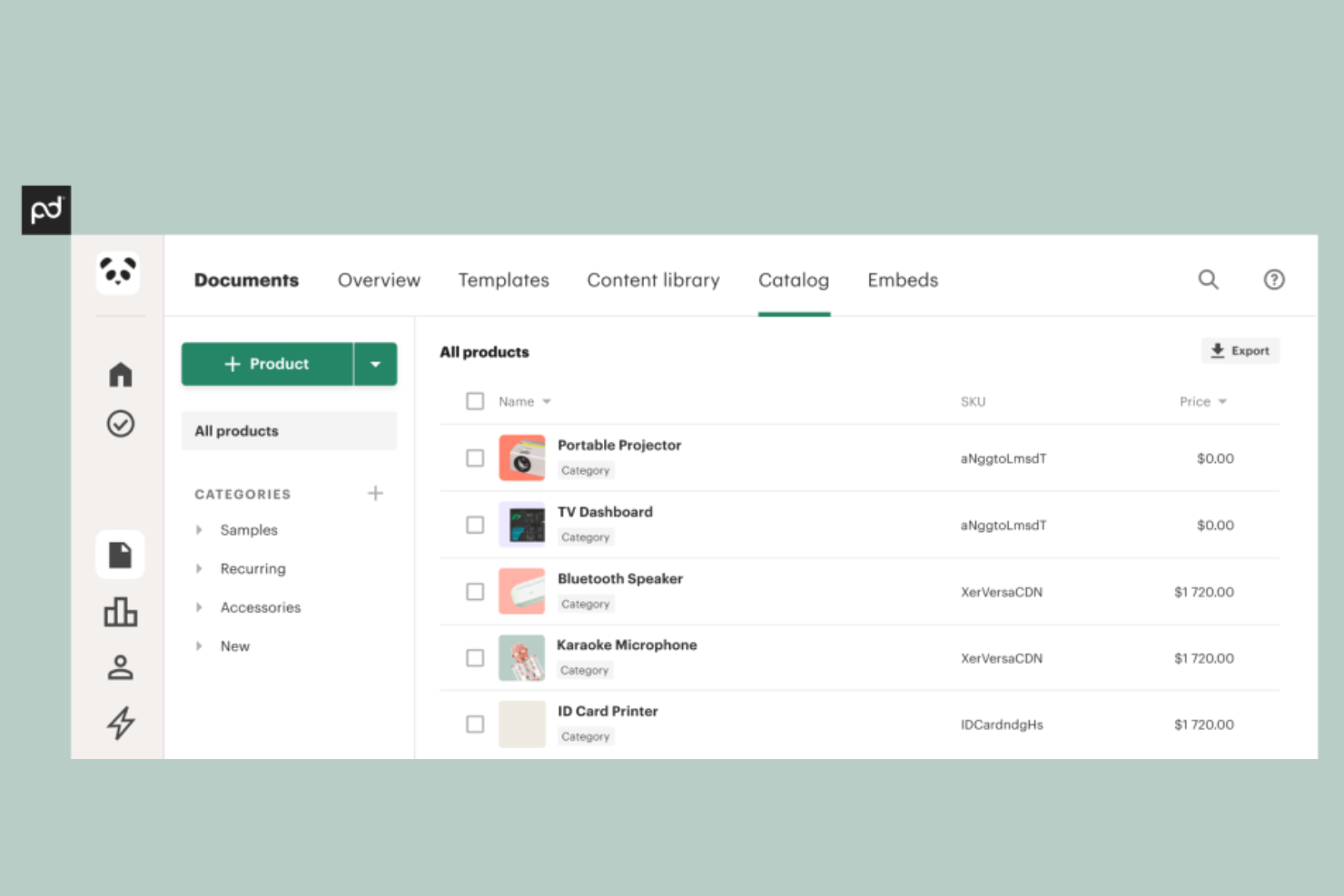
Task: Switch to the Templates tab
Action: pos(504,280)
